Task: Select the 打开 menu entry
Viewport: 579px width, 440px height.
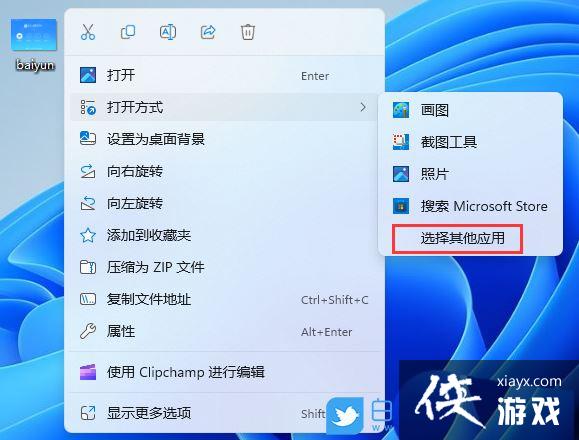Action: coord(224,75)
